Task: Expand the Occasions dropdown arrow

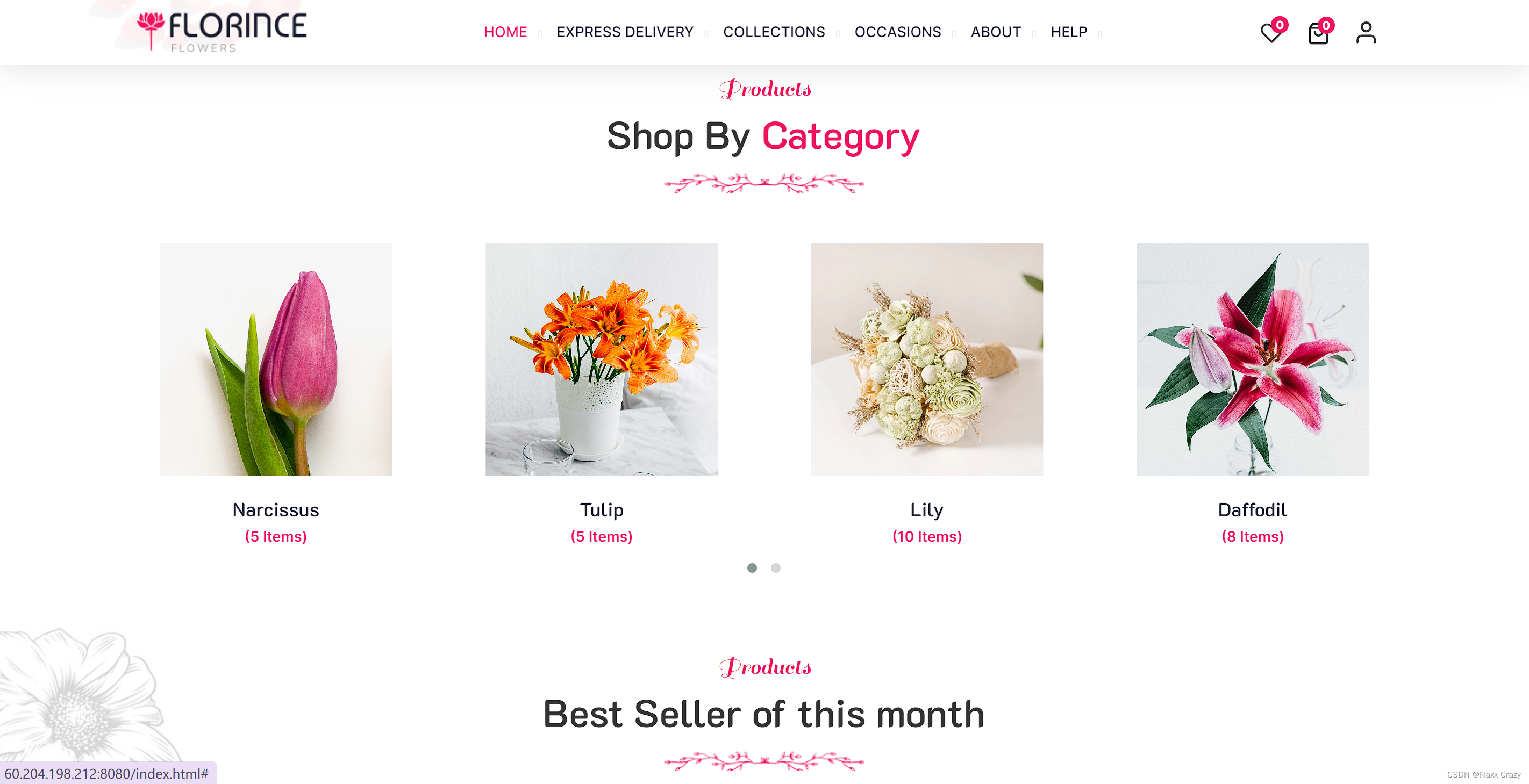Action: tap(954, 34)
